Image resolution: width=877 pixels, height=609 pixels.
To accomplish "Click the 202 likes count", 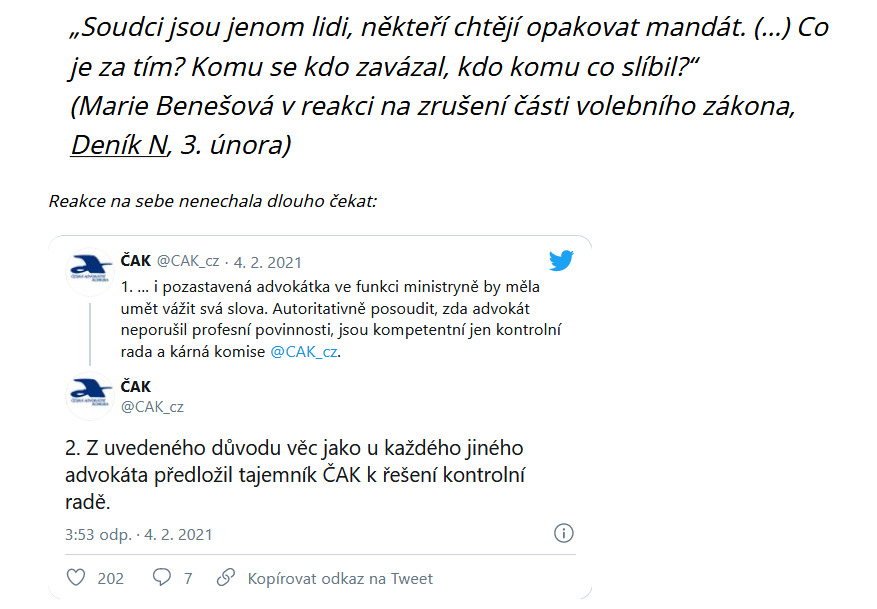I will (110, 578).
